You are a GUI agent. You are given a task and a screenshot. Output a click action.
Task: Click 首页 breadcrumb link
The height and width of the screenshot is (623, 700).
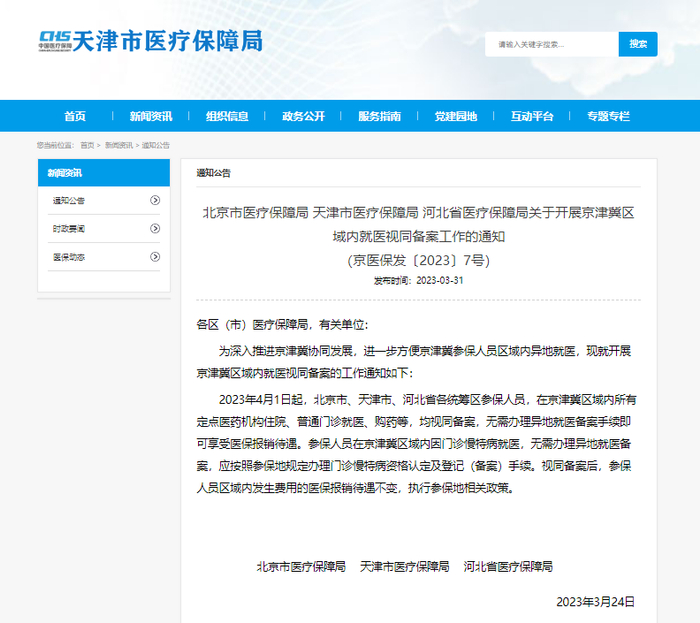coord(87,145)
